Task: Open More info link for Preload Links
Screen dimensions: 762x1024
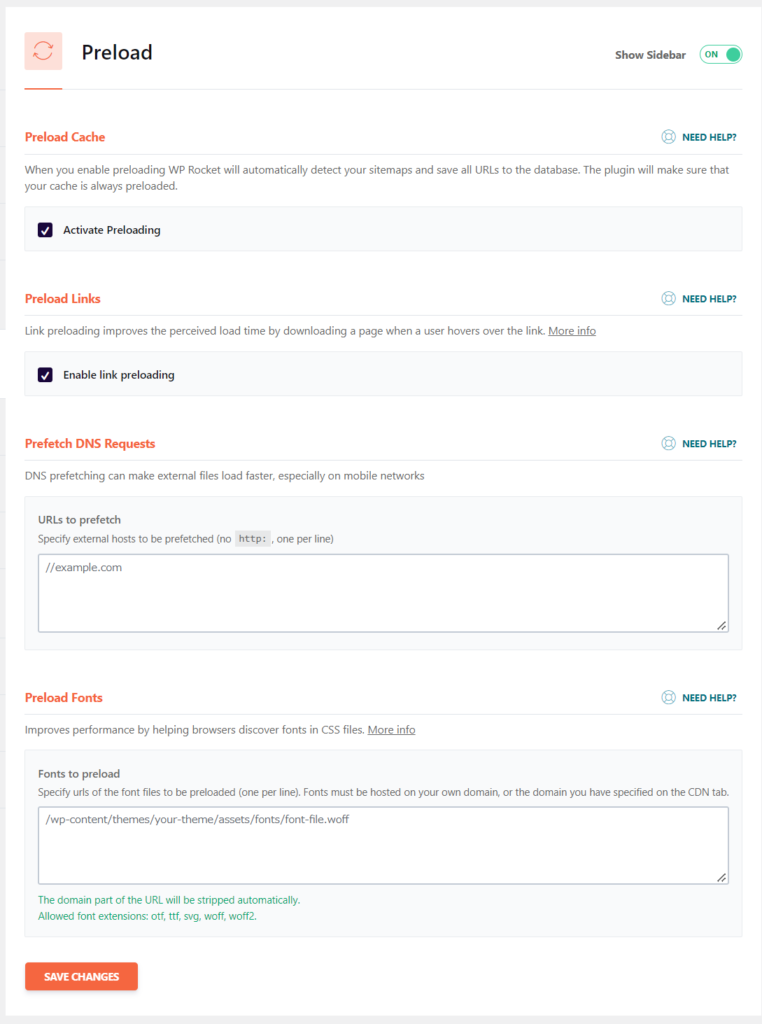Action: (x=571, y=331)
